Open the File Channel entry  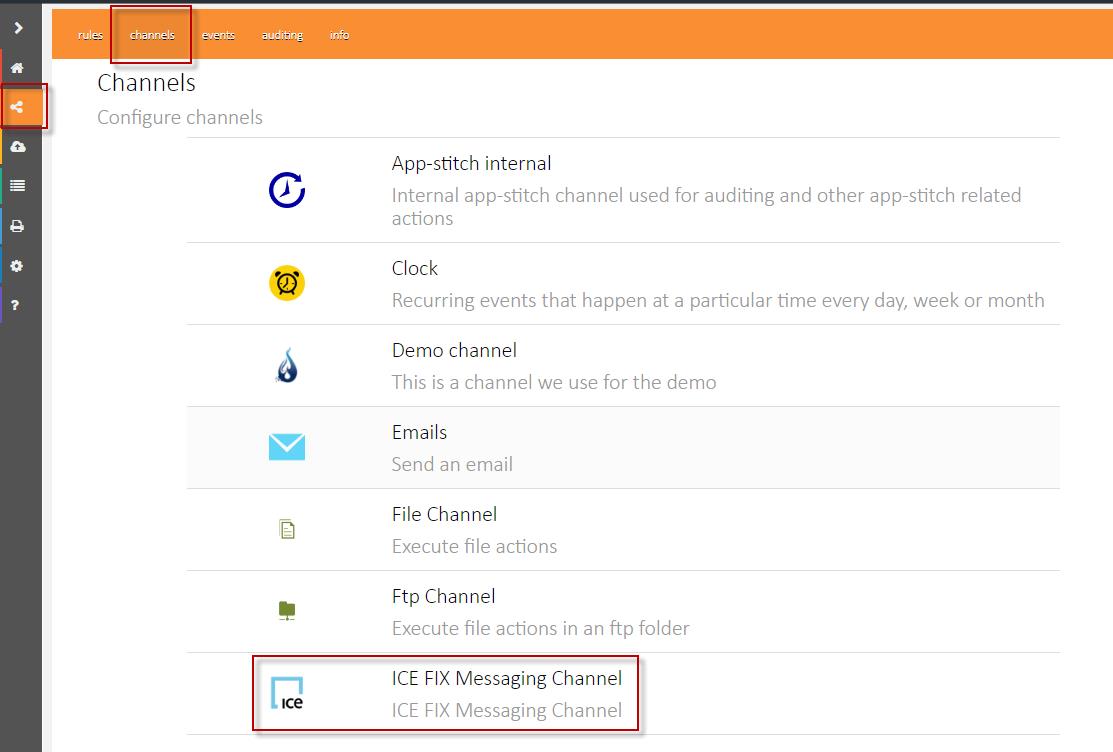coord(444,515)
